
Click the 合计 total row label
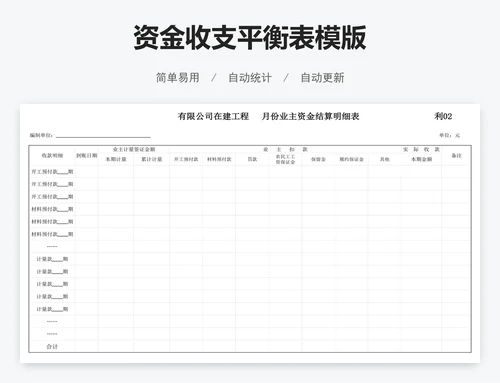pos(52,347)
